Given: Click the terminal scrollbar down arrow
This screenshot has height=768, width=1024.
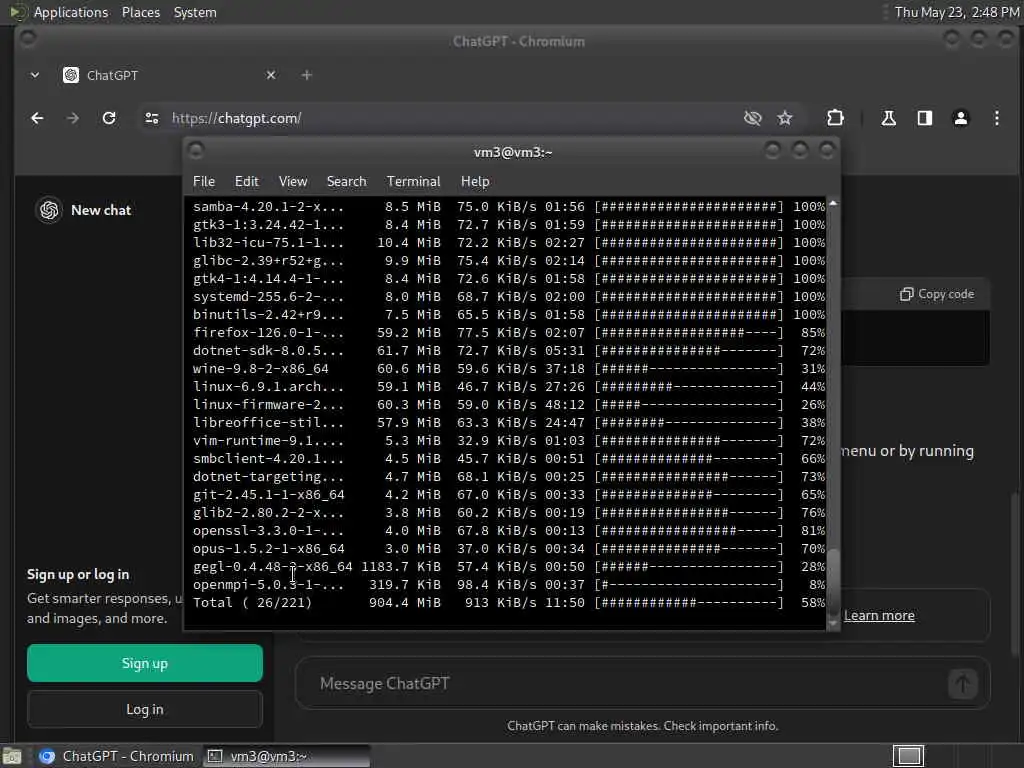Looking at the screenshot, I should (x=833, y=624).
